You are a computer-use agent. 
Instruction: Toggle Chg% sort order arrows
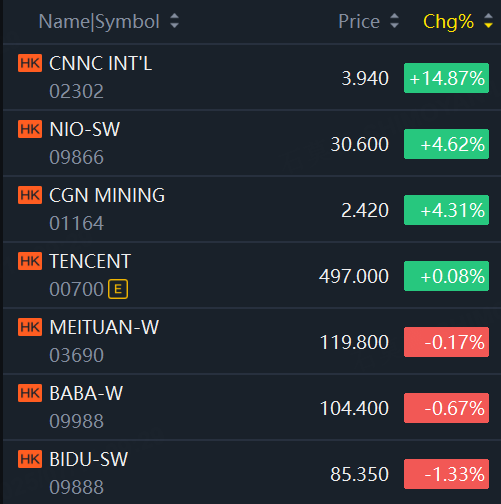click(x=488, y=21)
